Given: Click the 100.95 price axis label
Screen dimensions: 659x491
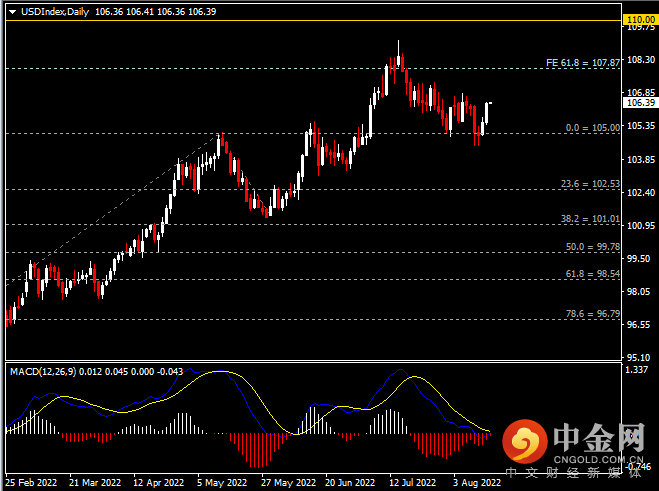Looking at the screenshot, I should pyautogui.click(x=641, y=225).
